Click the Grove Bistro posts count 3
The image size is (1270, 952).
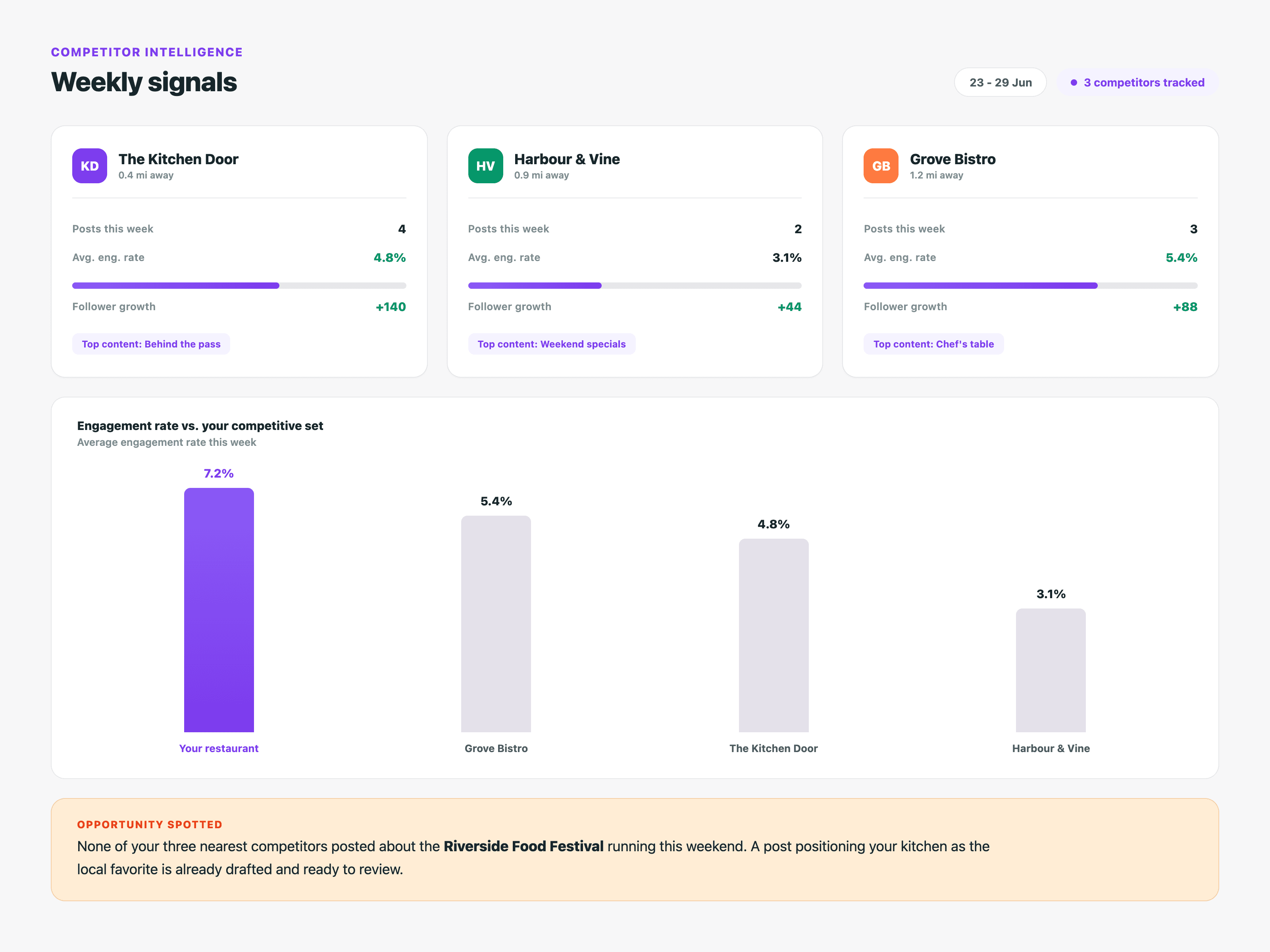pos(1194,229)
